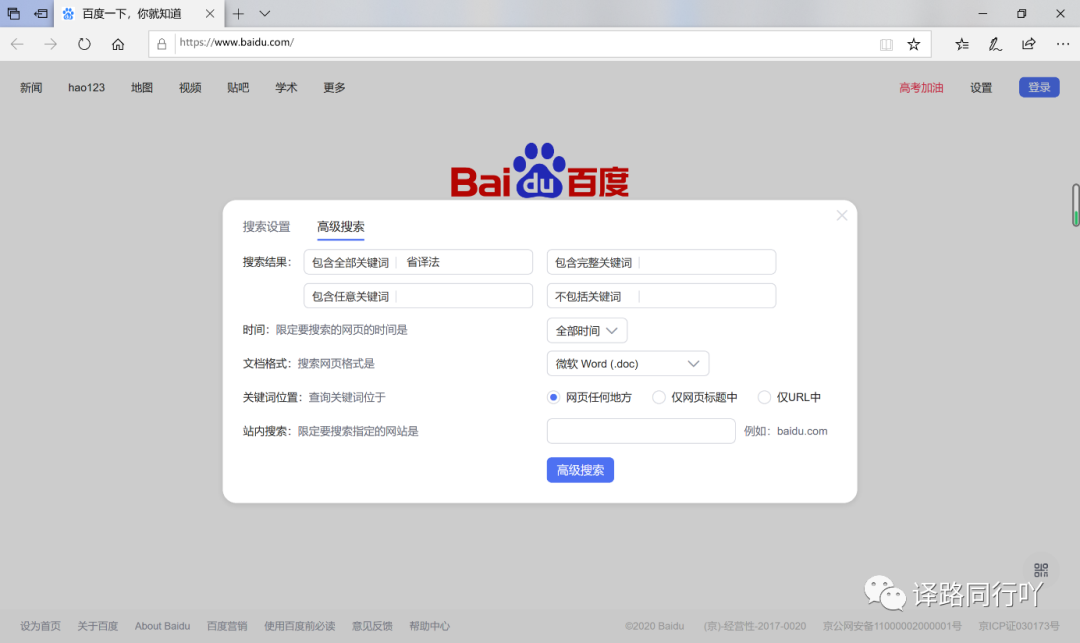Screen dimensions: 1080x643
Task: Click About Baidu footer link
Action: 163,626
